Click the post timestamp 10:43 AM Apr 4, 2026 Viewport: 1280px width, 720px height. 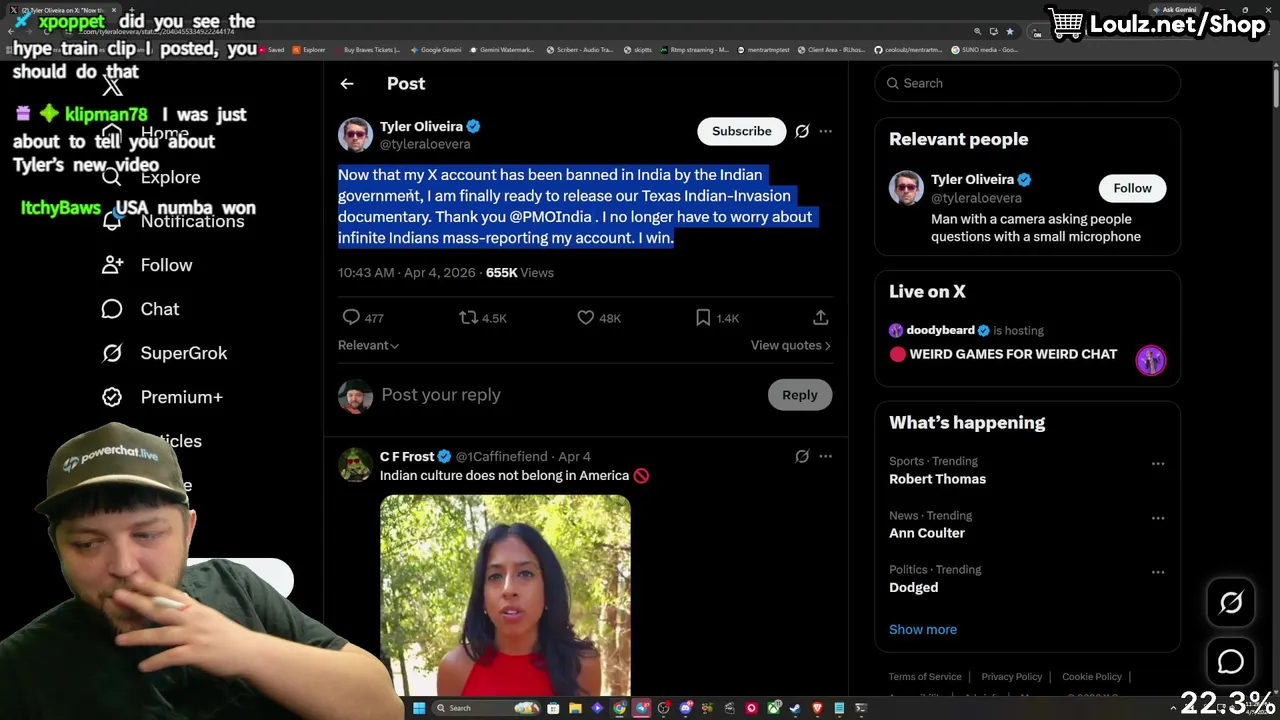coord(407,272)
